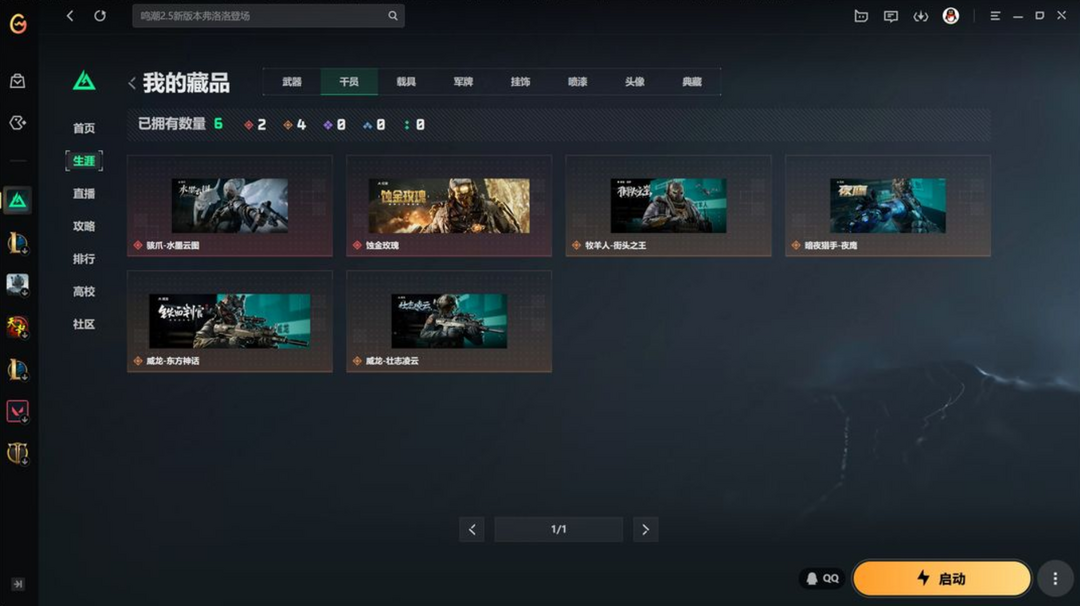Open 社区 in the game menu

pos(84,324)
